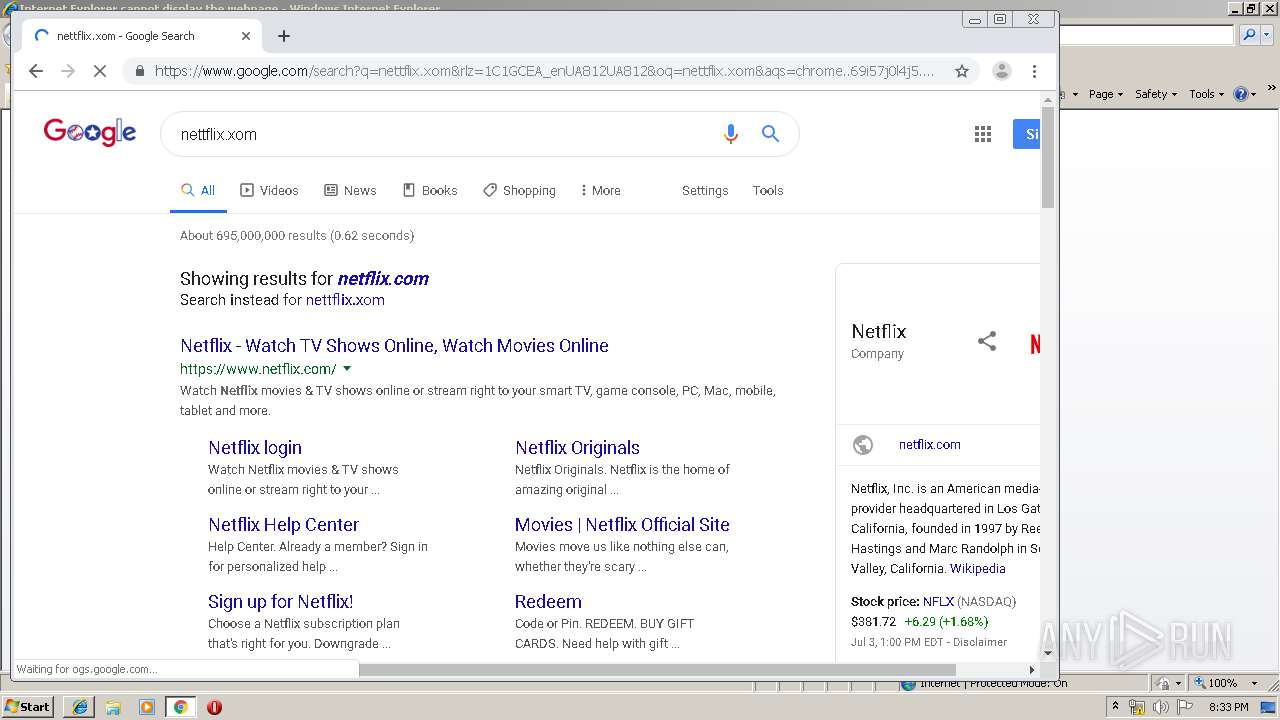Image resolution: width=1280 pixels, height=720 pixels.
Task: Click the greyed-out forward arrow in Chrome
Action: pyautogui.click(x=68, y=71)
